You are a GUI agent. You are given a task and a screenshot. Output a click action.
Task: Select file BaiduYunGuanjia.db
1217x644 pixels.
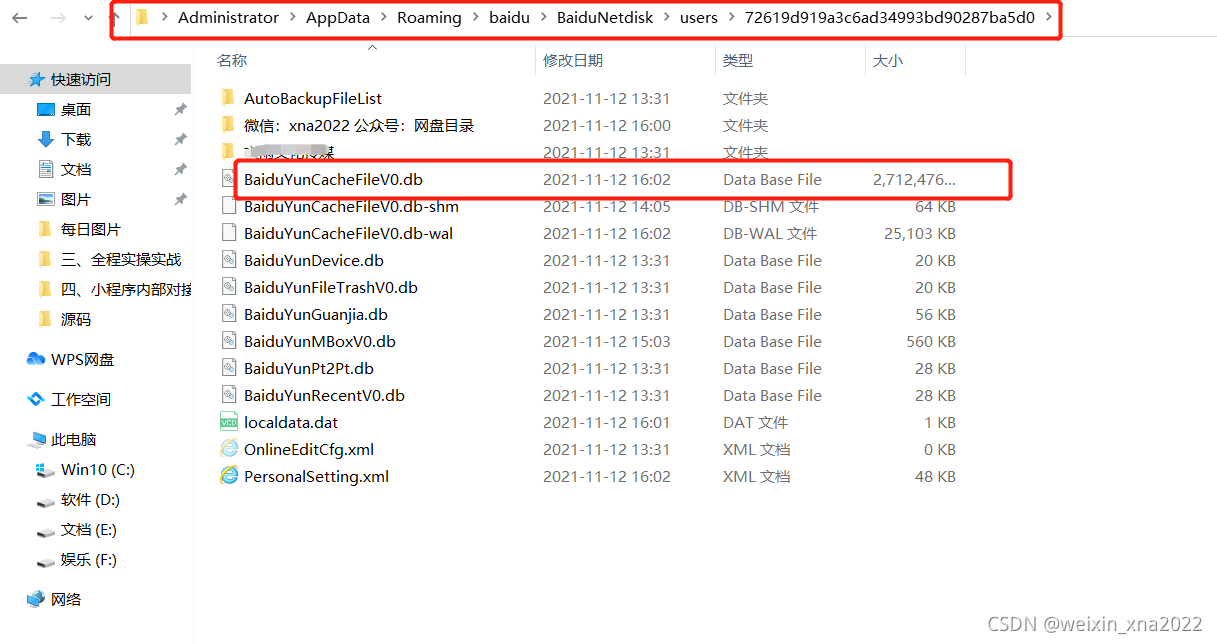click(x=316, y=315)
